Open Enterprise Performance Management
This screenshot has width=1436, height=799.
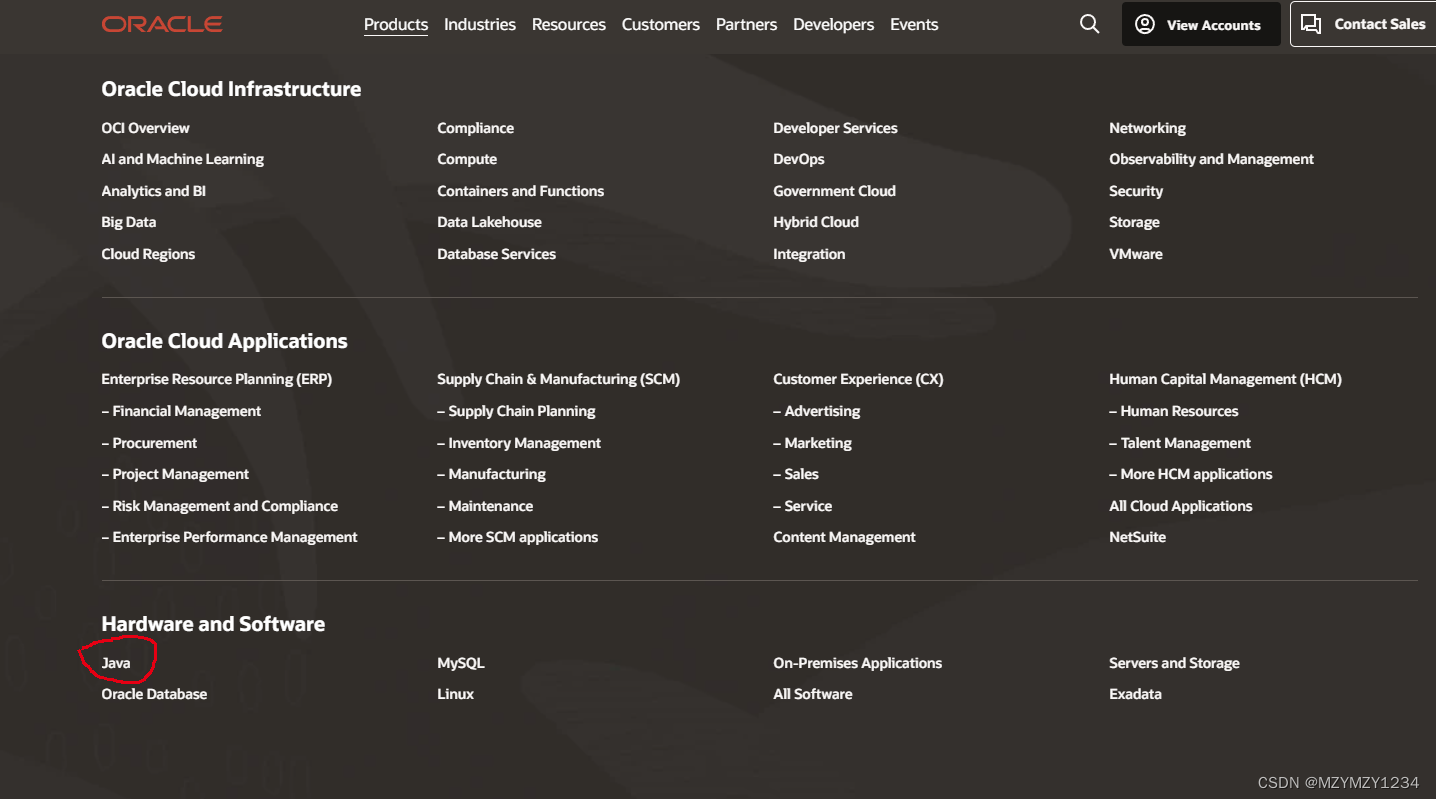click(229, 537)
